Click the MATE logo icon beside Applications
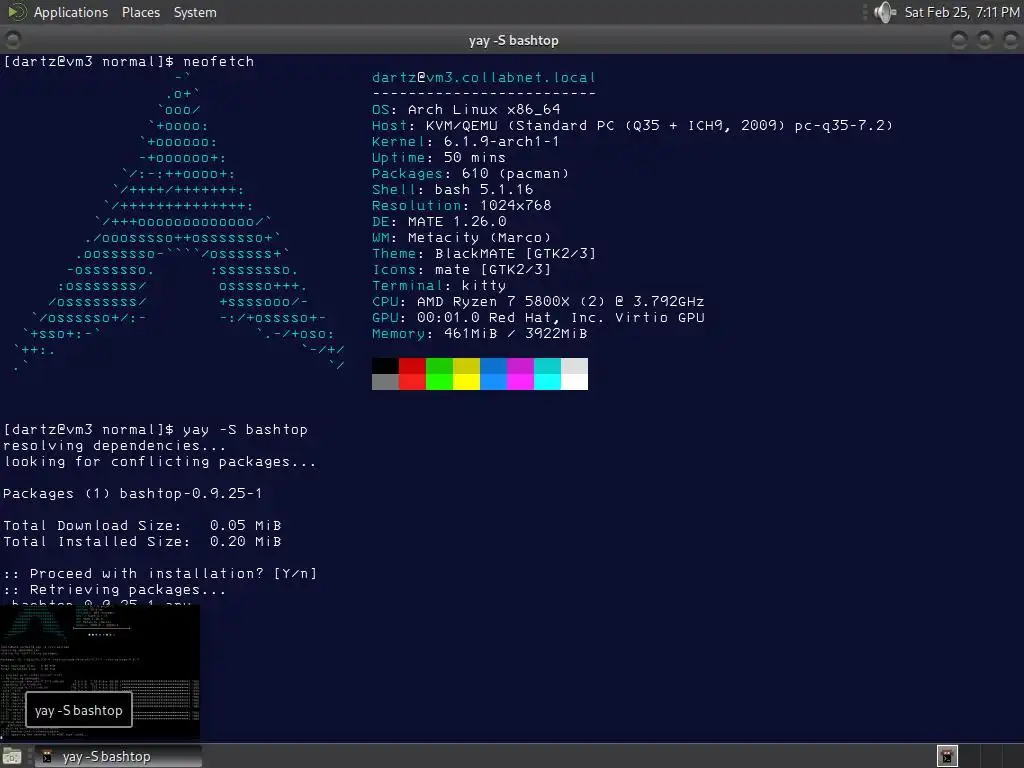 pos(17,12)
